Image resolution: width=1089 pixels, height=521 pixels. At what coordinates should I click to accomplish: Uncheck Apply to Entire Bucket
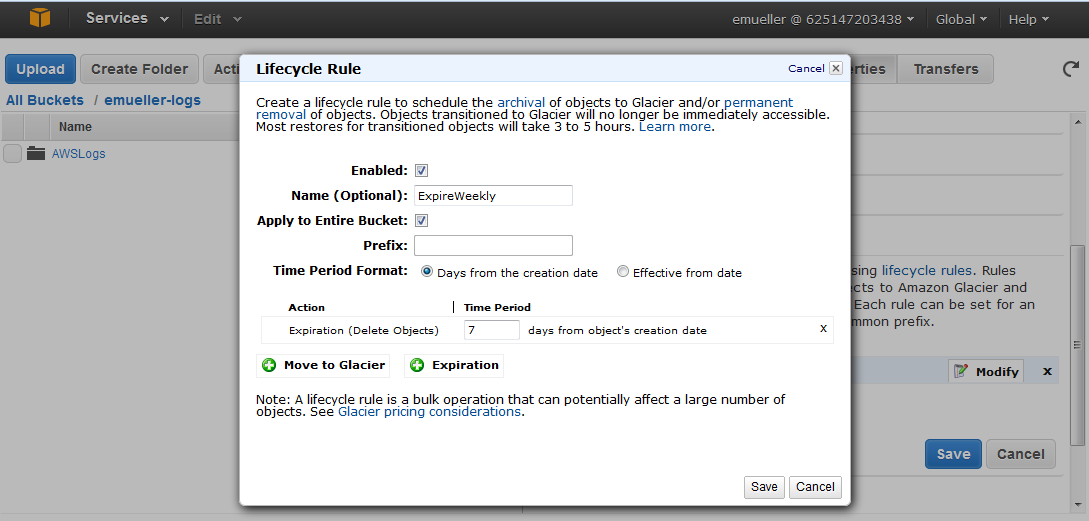pyautogui.click(x=421, y=221)
